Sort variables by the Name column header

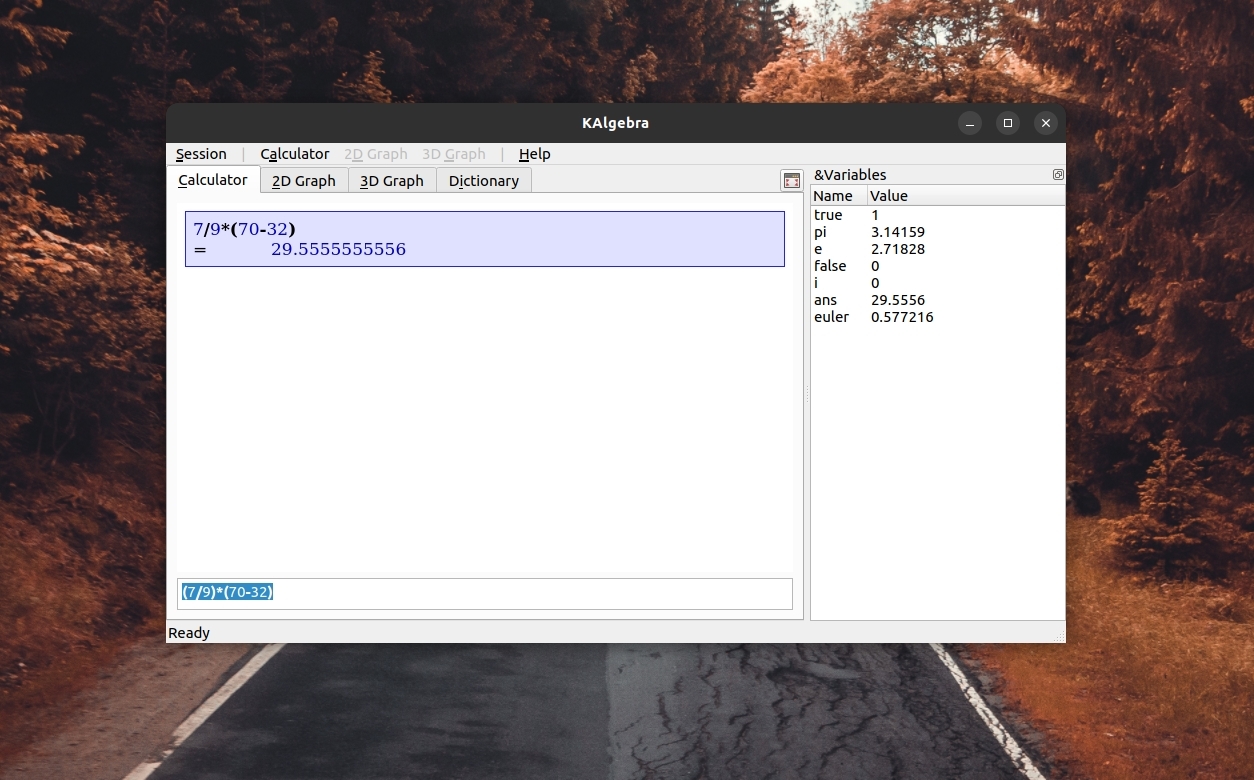click(833, 196)
